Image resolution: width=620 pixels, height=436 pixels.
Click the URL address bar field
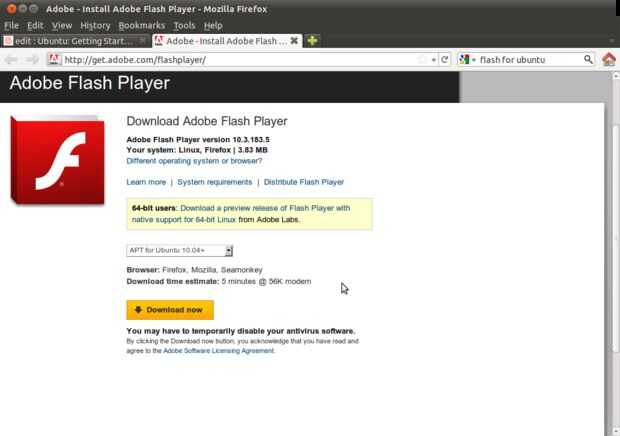[x=241, y=60]
